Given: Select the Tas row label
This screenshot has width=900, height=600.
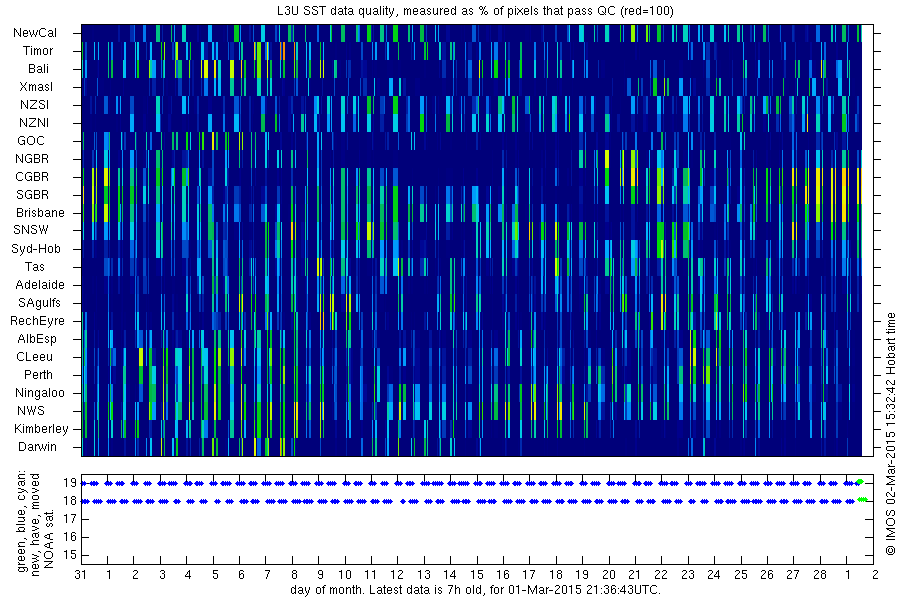Looking at the screenshot, I should [34, 266].
